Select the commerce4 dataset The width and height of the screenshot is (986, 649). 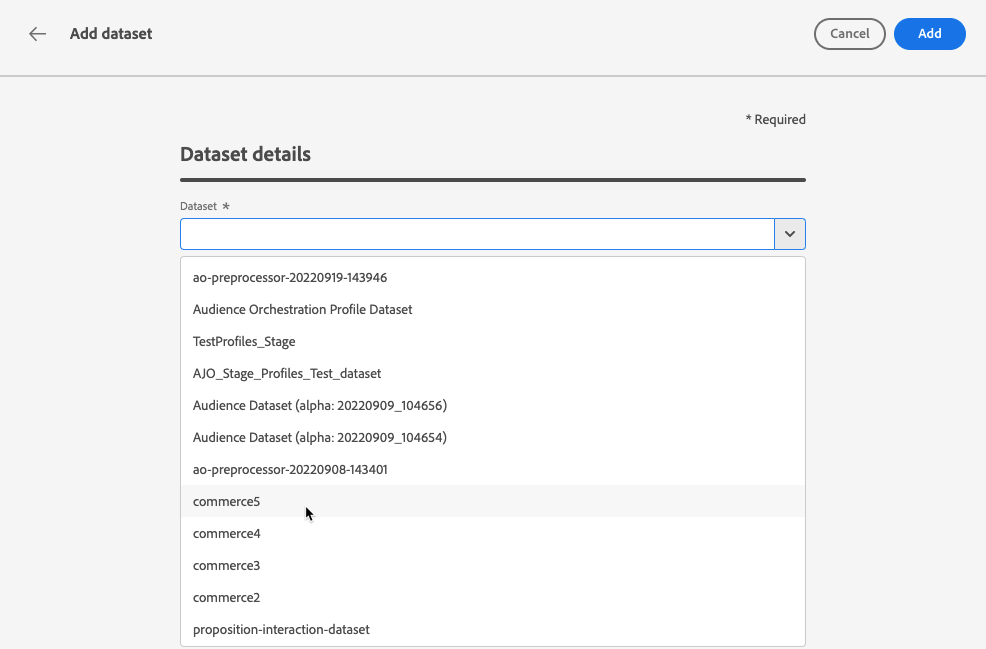227,533
